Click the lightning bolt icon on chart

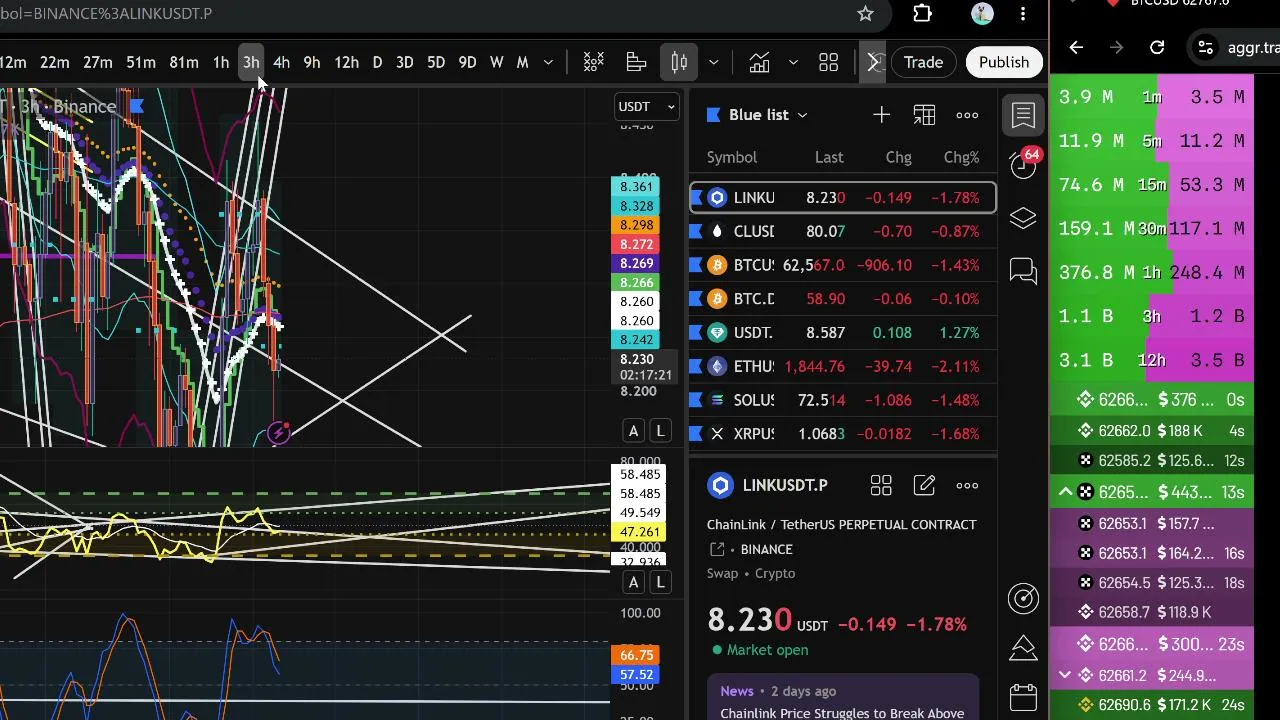(279, 433)
